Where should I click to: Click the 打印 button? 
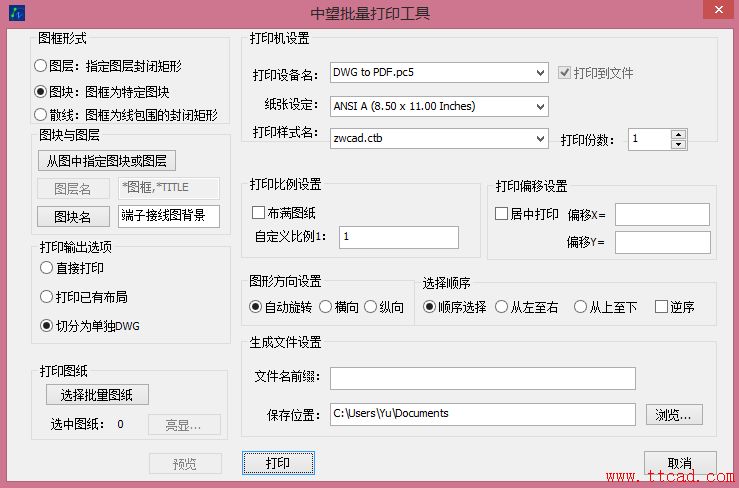278,463
